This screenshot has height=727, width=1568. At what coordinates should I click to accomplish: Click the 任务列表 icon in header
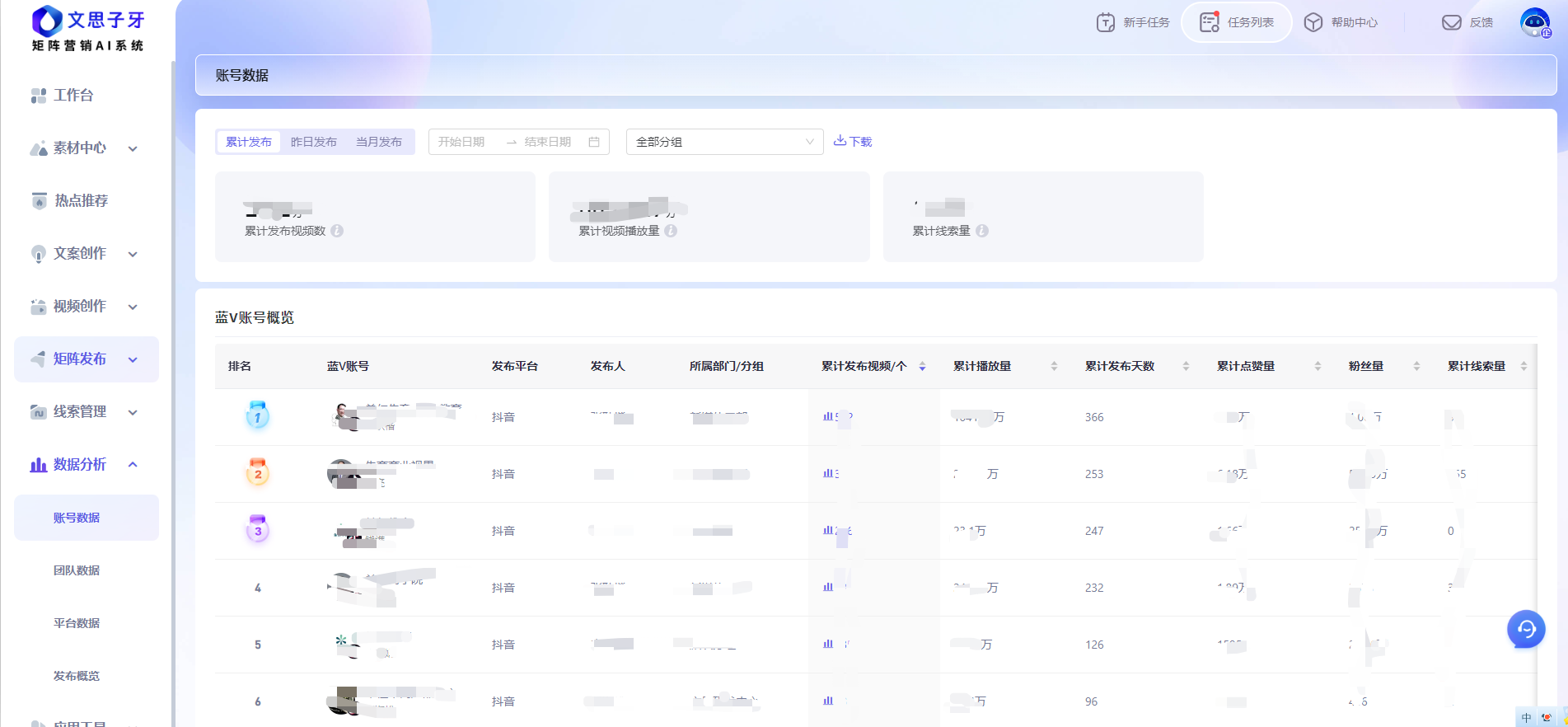(x=1210, y=22)
